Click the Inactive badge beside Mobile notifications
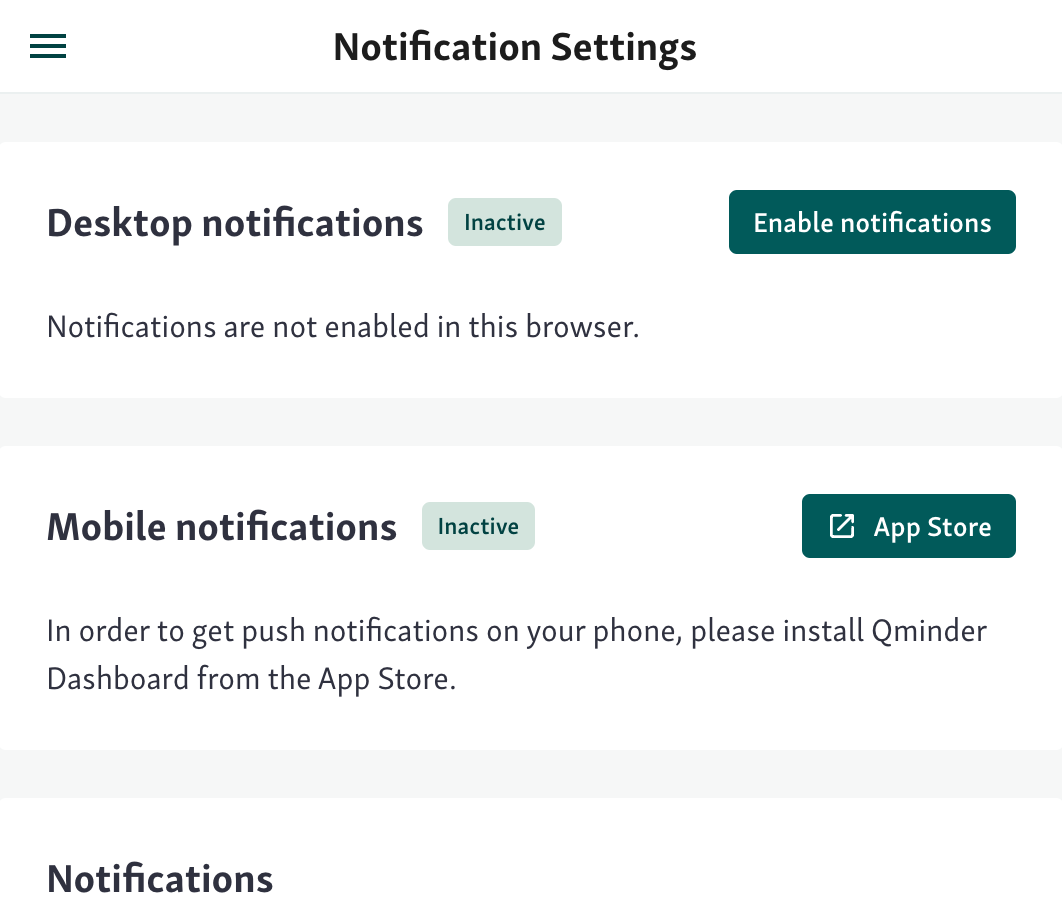This screenshot has height=906, width=1062. pyautogui.click(x=478, y=526)
